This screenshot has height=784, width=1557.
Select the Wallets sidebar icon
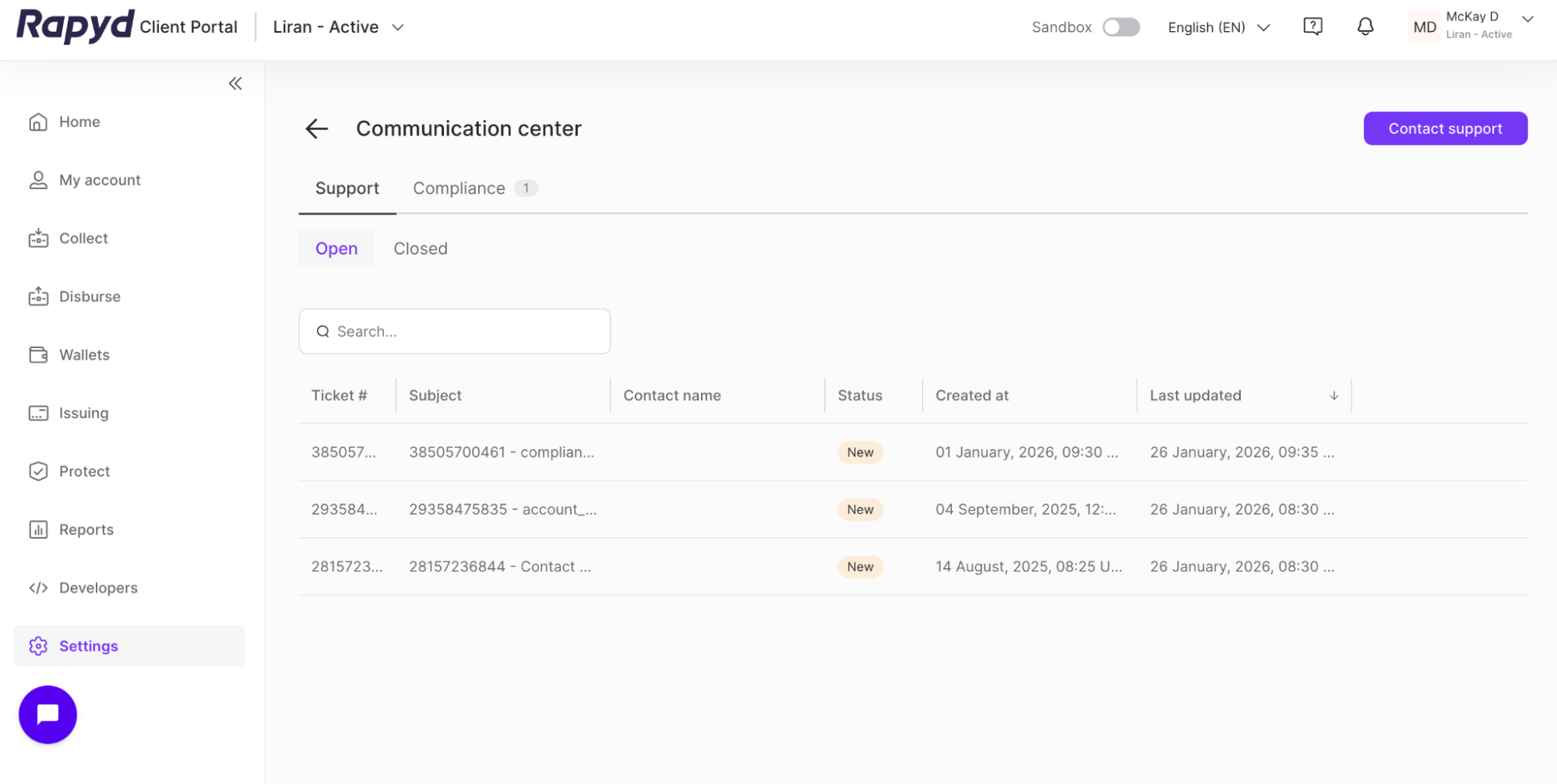pyautogui.click(x=38, y=354)
